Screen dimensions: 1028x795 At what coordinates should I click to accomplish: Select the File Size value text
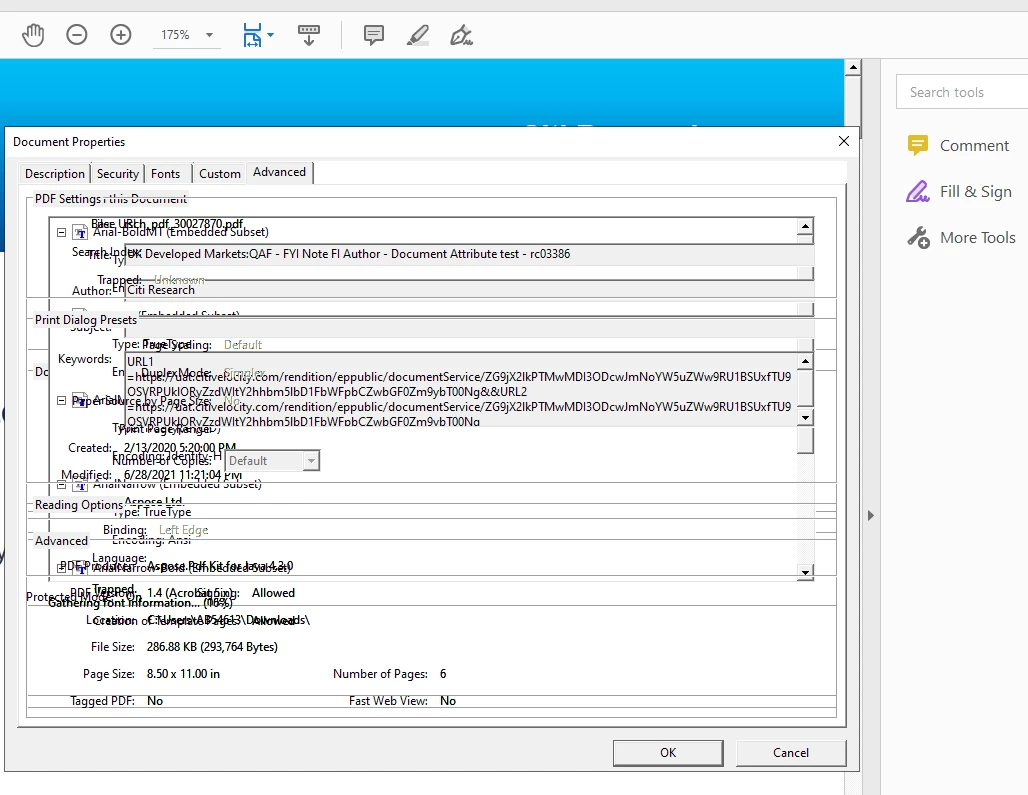(212, 647)
